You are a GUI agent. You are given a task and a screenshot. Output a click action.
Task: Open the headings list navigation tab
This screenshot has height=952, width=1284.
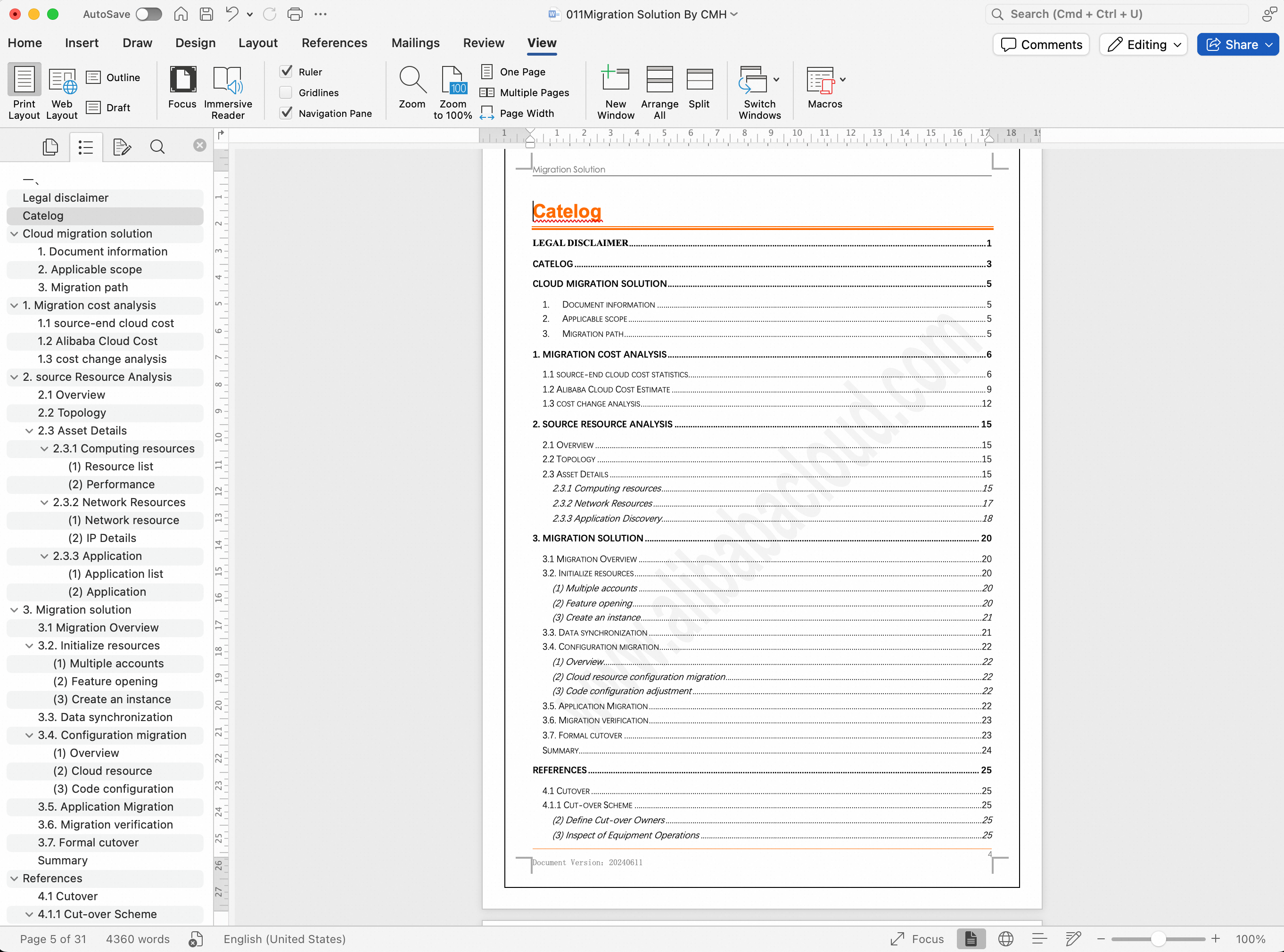[x=86, y=147]
